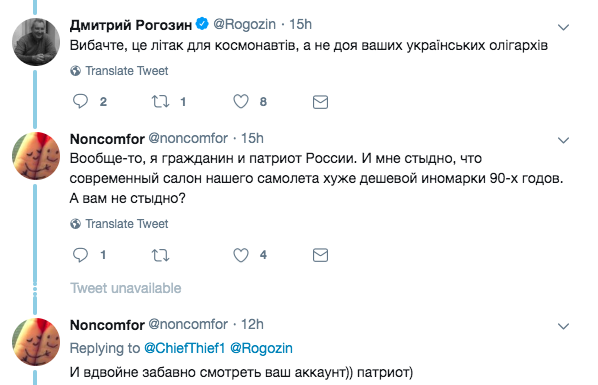Open the @noncomfor handle on 15h tweet

point(188,138)
